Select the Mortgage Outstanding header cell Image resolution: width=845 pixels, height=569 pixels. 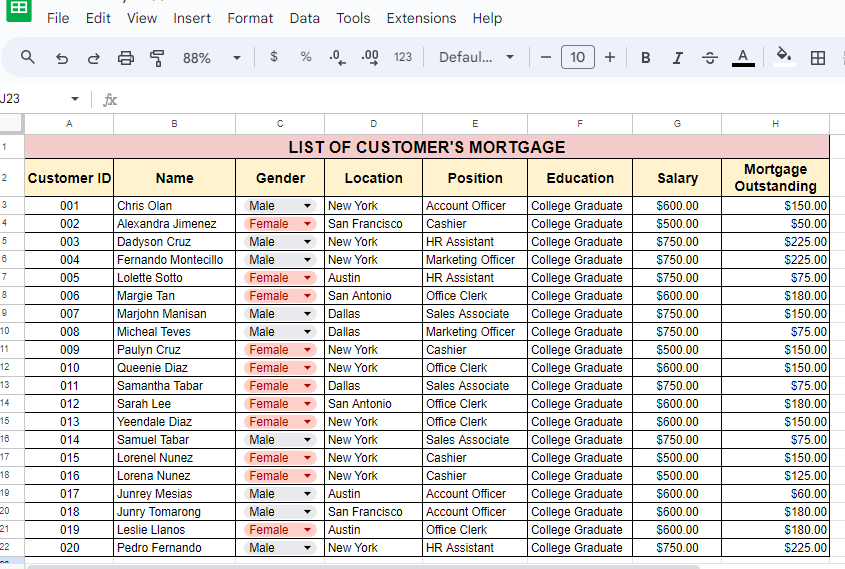click(x=775, y=178)
